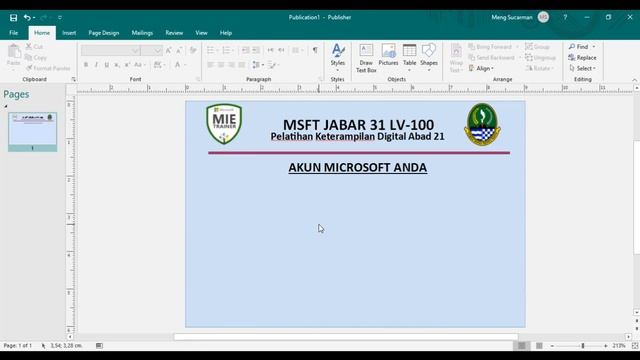
Task: Open the Wrap Text options
Action: pos(456,58)
